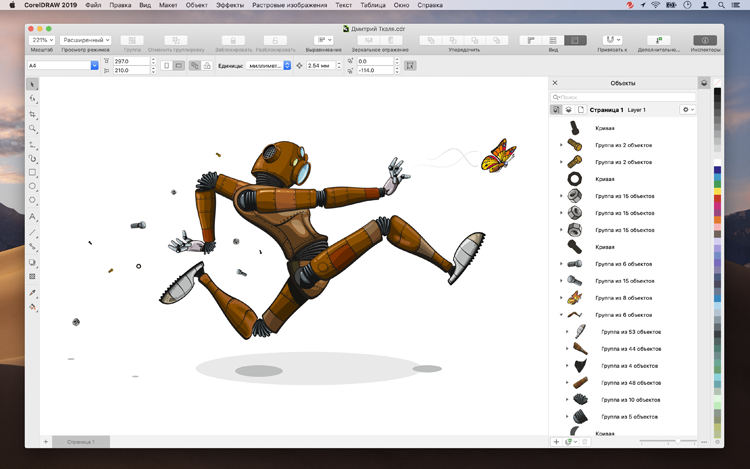Open the units (миллиметры) dropdown
Image resolution: width=750 pixels, height=469 pixels.
click(268, 65)
